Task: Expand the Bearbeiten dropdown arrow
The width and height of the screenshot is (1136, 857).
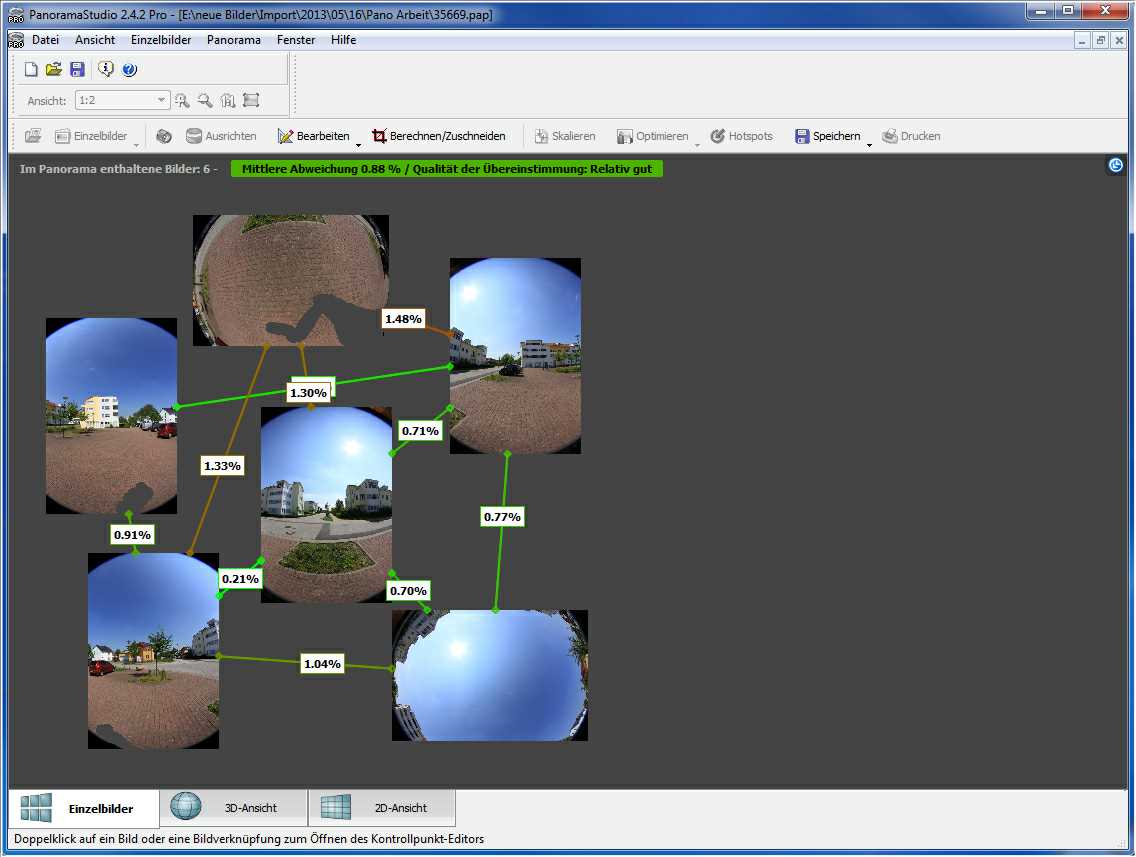Action: (x=358, y=143)
